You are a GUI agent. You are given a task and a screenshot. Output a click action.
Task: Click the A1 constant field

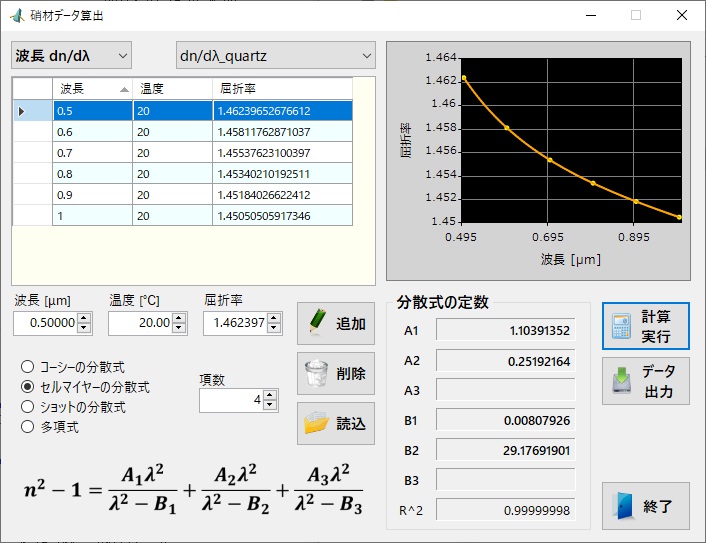pyautogui.click(x=505, y=330)
